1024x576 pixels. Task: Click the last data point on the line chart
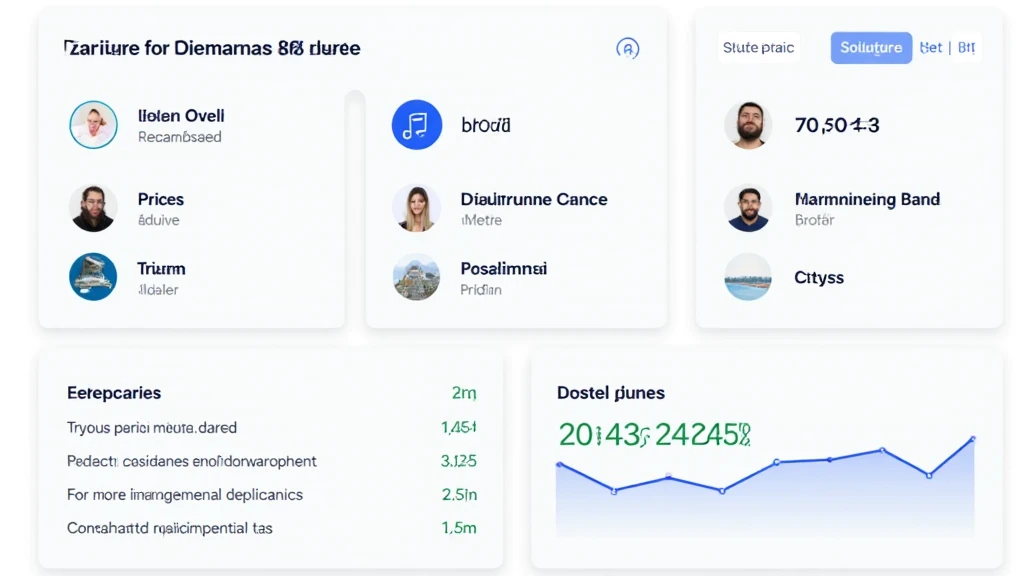pos(973,439)
